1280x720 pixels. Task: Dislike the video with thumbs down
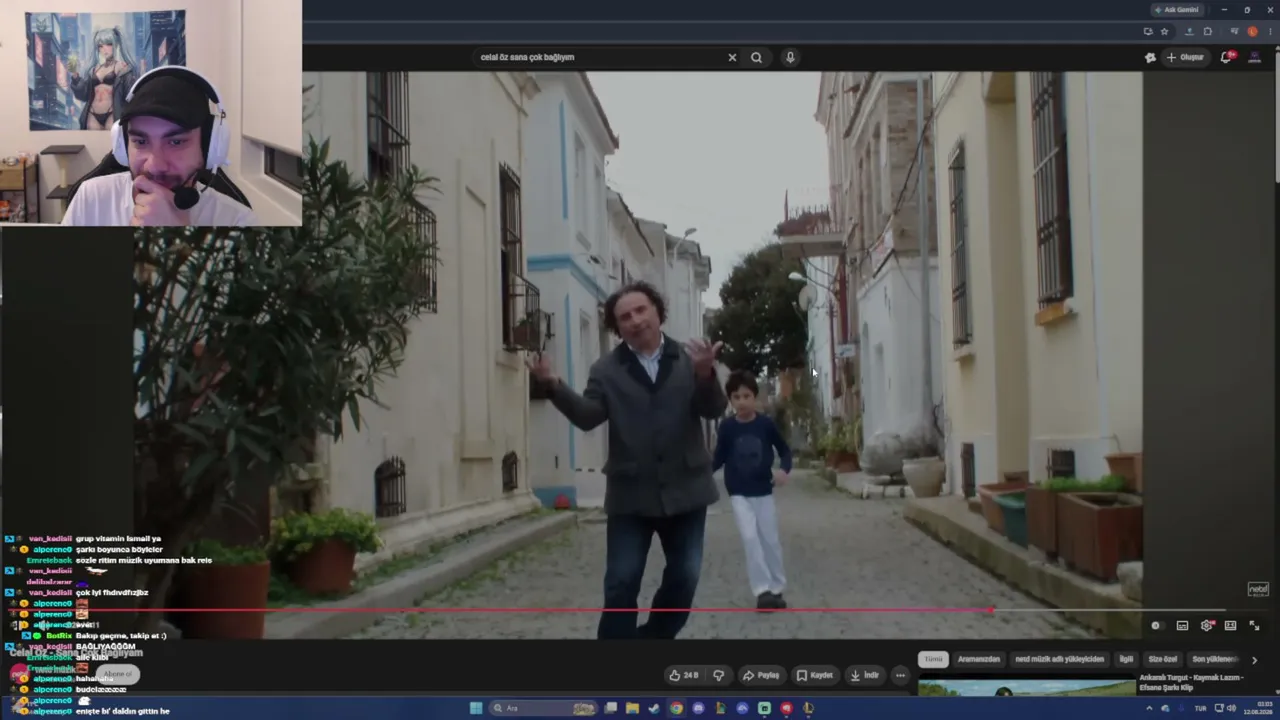point(718,675)
